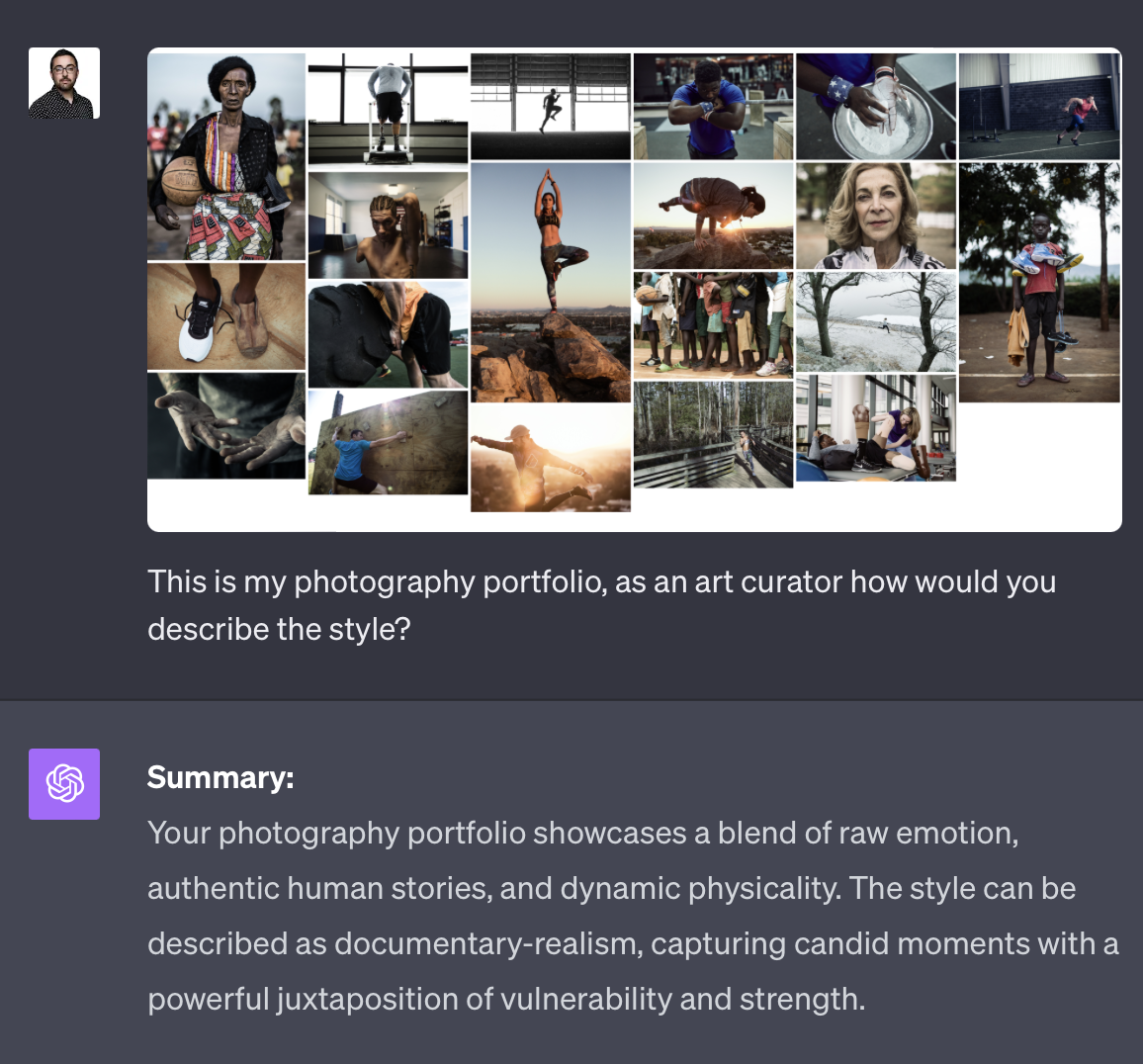
Task: Open the snowy trees runner photo
Action: pyautogui.click(x=875, y=322)
